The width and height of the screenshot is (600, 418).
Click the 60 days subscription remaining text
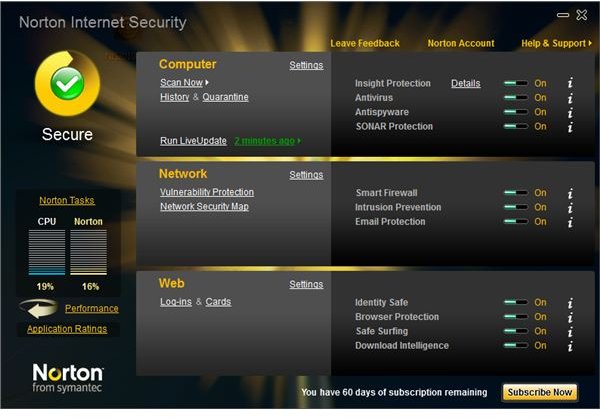point(394,392)
